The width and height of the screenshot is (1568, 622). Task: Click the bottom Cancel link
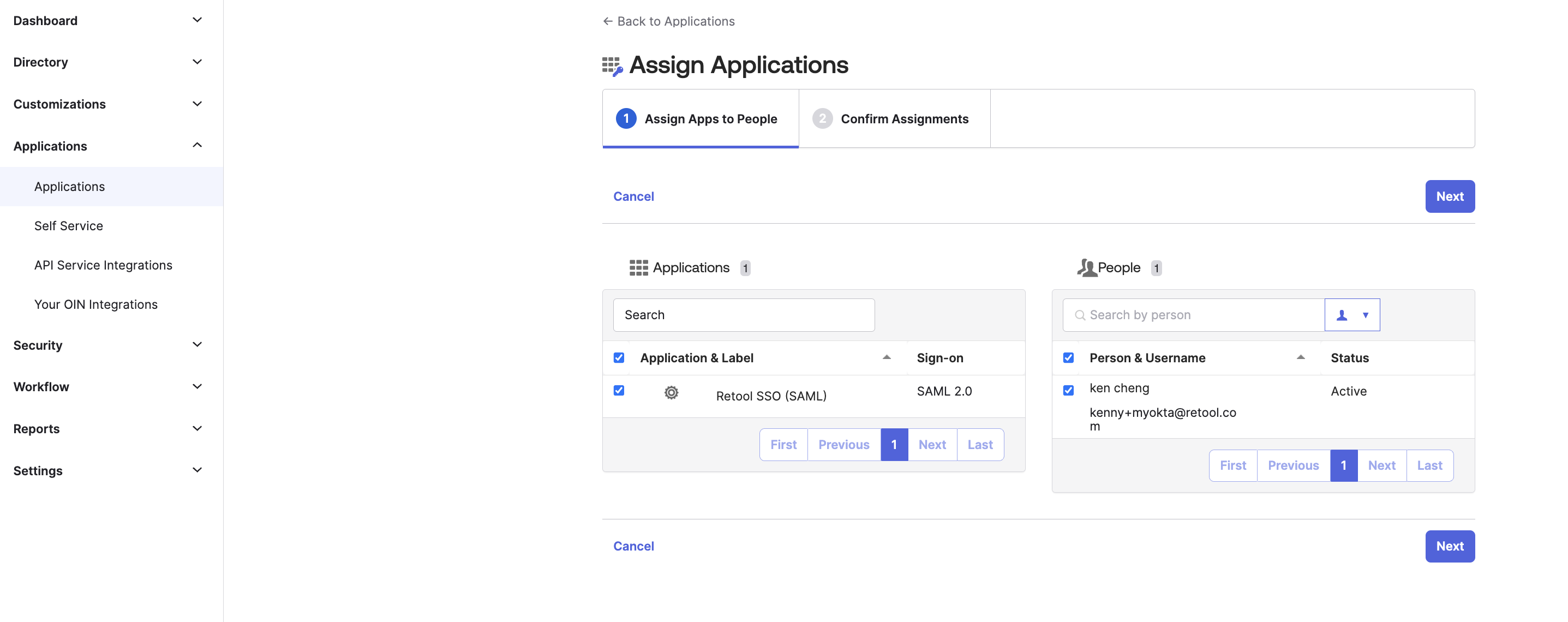coord(633,546)
